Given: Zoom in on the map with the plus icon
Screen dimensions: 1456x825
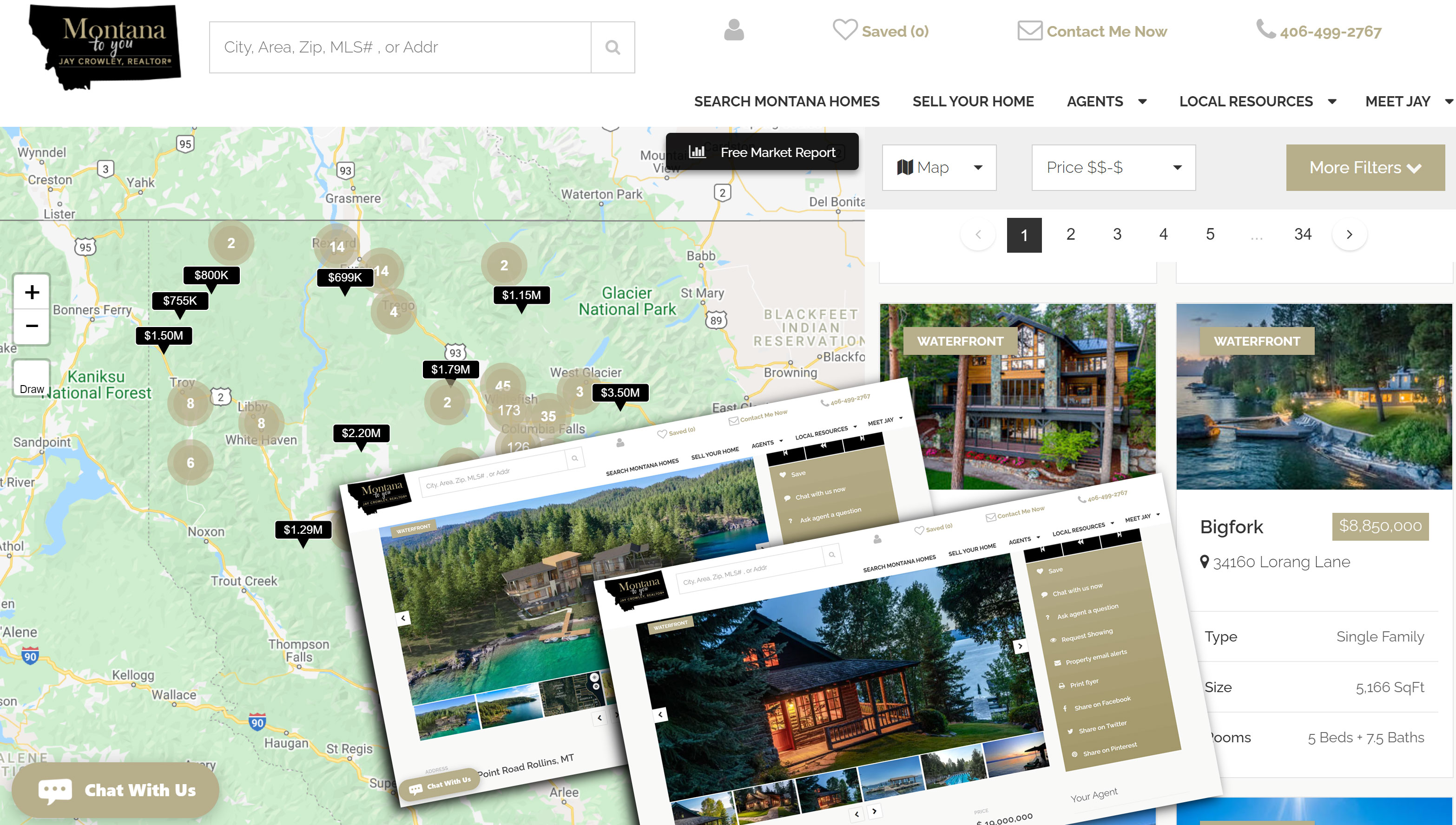Looking at the screenshot, I should [x=32, y=292].
